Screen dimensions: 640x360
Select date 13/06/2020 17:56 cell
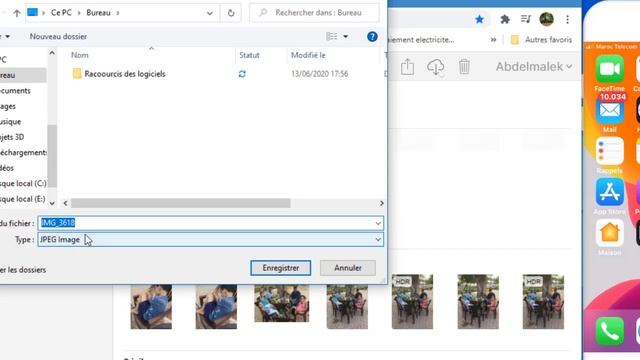click(320, 74)
